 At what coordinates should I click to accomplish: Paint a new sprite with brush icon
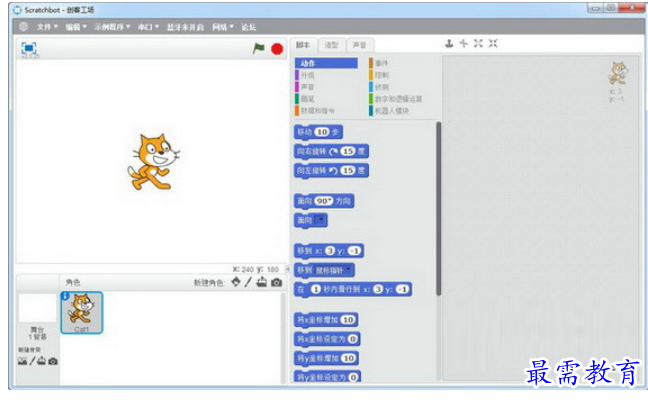pyautogui.click(x=248, y=282)
